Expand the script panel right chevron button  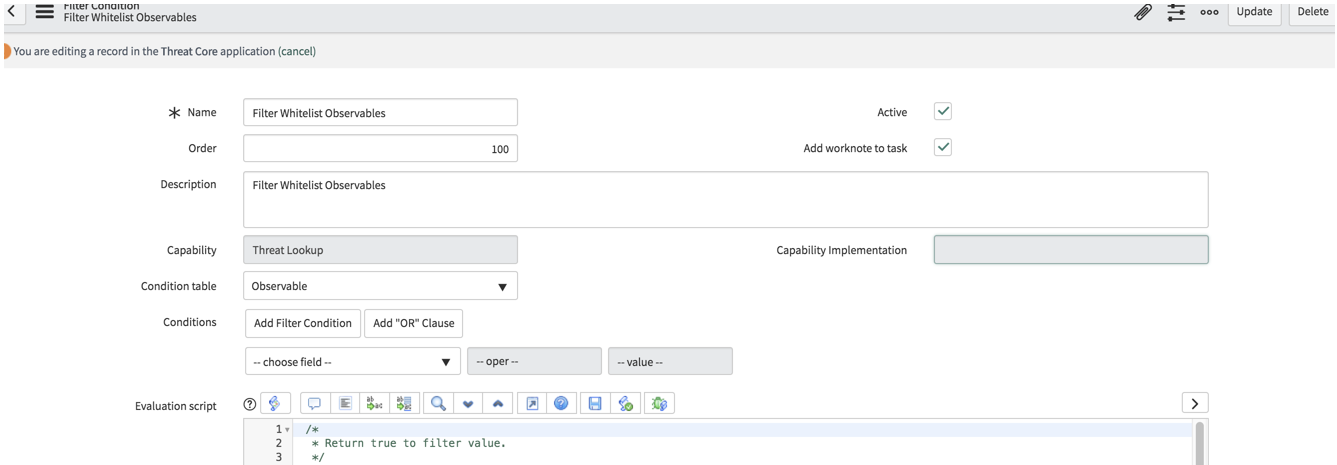(1195, 403)
